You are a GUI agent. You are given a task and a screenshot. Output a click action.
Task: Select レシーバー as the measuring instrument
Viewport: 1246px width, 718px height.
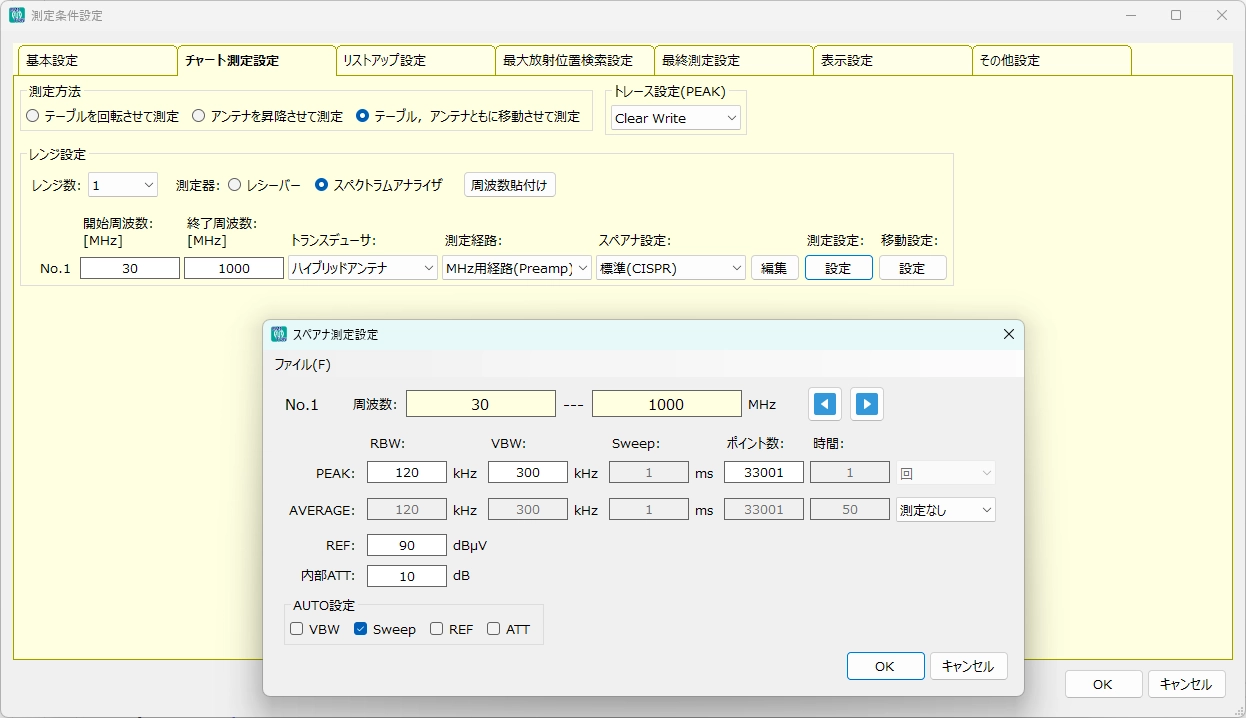[x=235, y=185]
